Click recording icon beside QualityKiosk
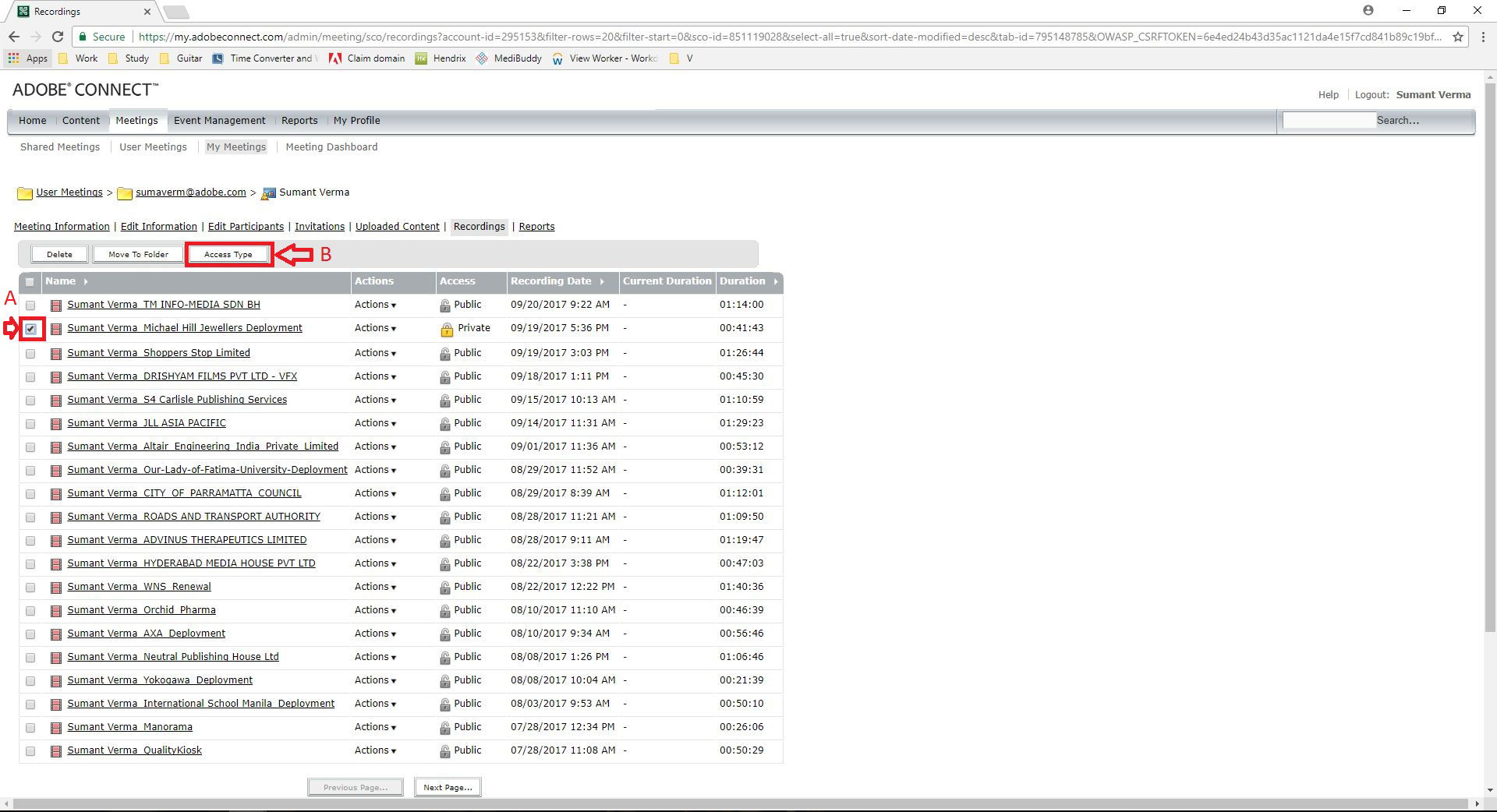Image resolution: width=1497 pixels, height=812 pixels. click(x=56, y=751)
